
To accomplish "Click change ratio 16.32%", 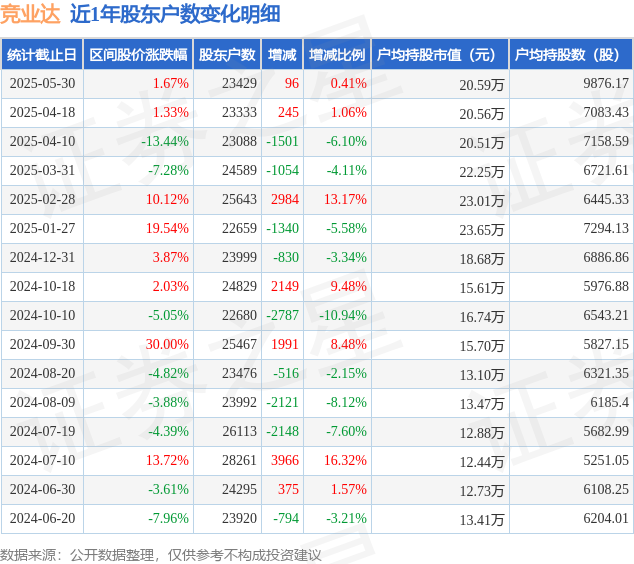I will (x=345, y=460).
